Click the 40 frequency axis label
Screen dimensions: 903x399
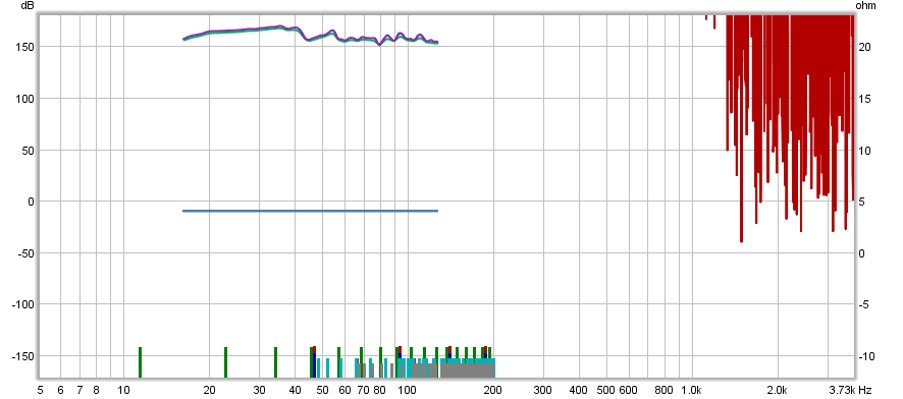pyautogui.click(x=295, y=390)
